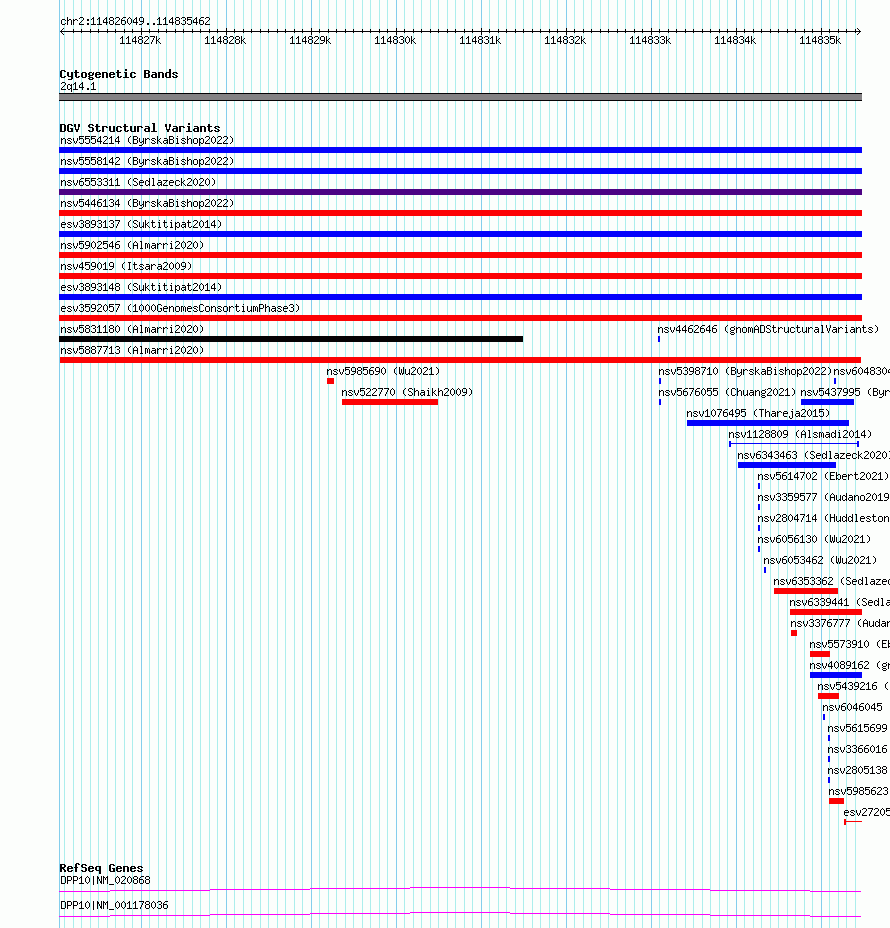890x928 pixels.
Task: Click the nsv6056130 (Wu2021) label
Action: point(814,539)
